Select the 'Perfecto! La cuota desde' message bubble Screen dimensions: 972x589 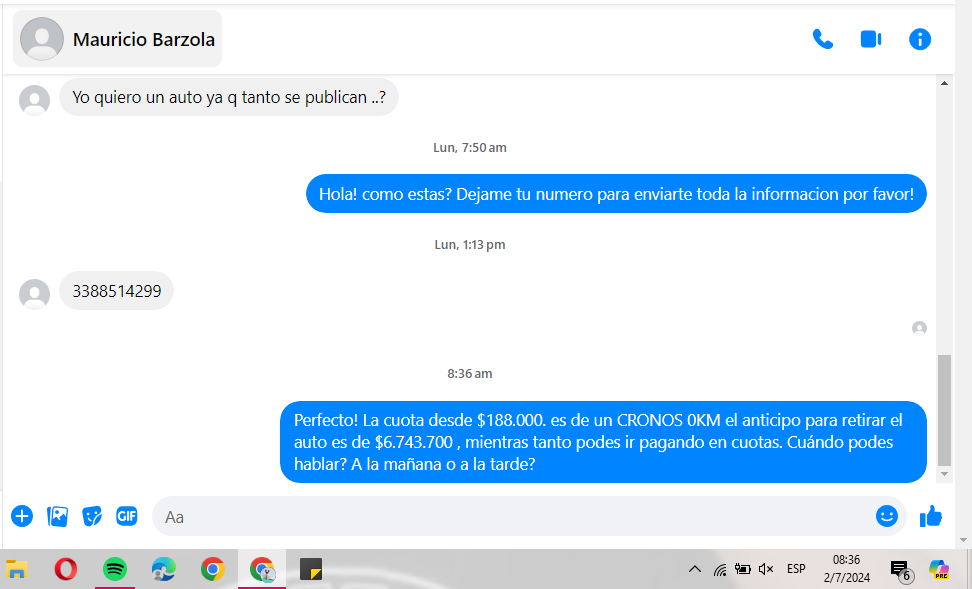(x=603, y=442)
